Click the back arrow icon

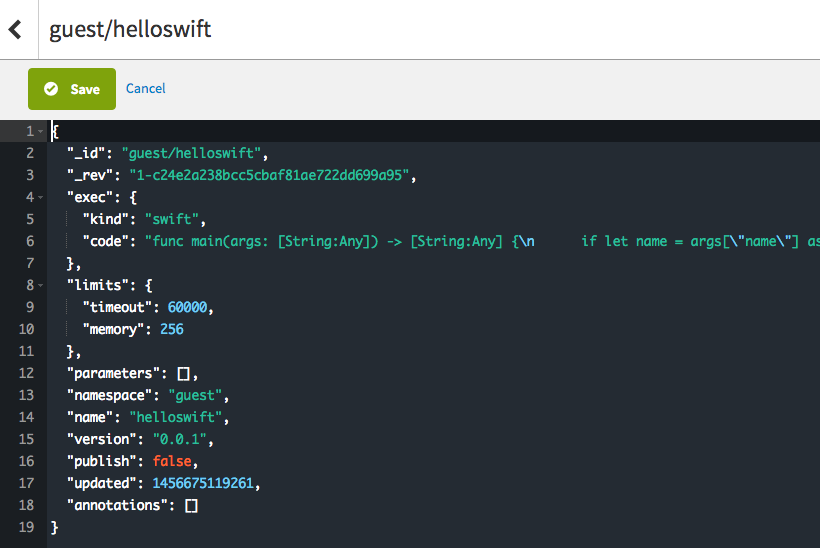(x=16, y=29)
